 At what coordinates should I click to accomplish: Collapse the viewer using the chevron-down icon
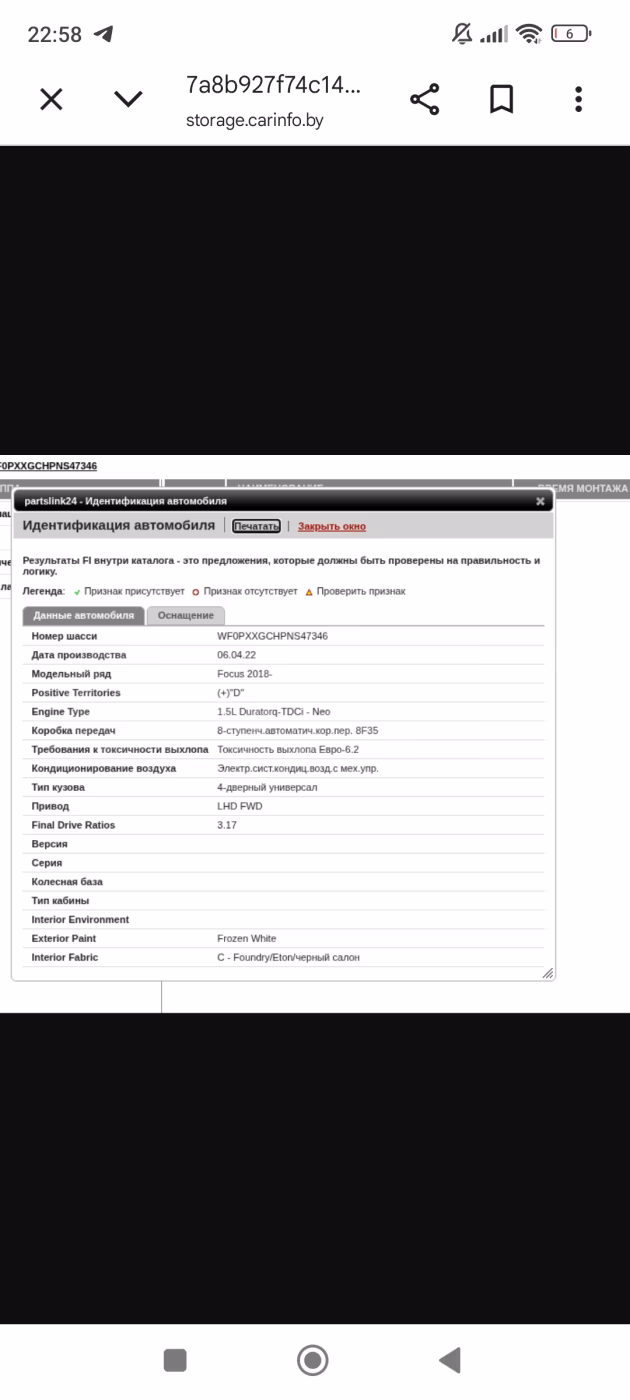coord(128,99)
